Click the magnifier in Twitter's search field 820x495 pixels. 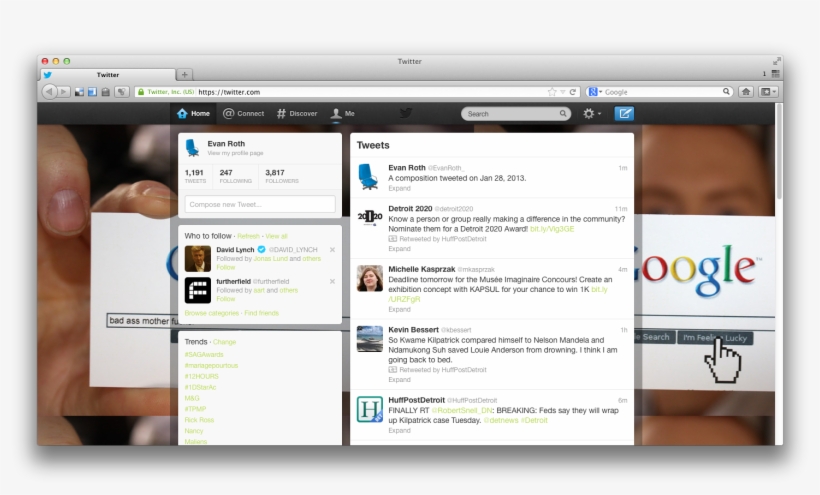(x=563, y=113)
